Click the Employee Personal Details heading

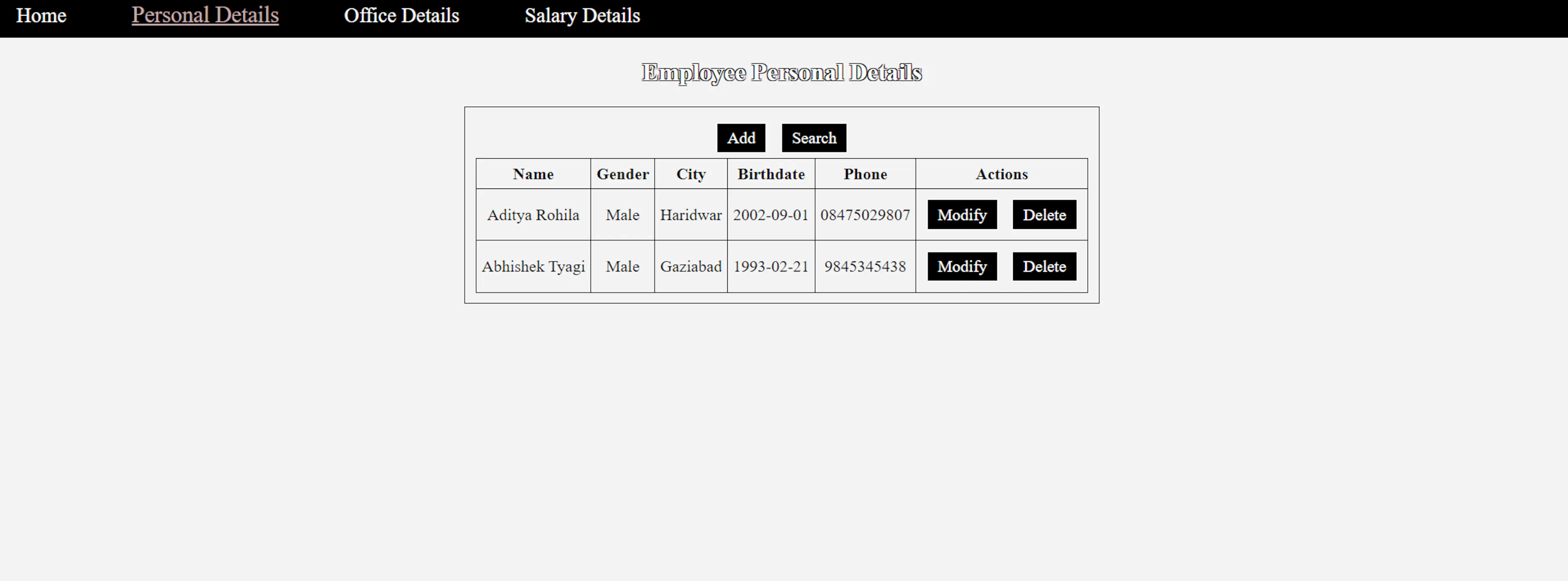point(782,72)
